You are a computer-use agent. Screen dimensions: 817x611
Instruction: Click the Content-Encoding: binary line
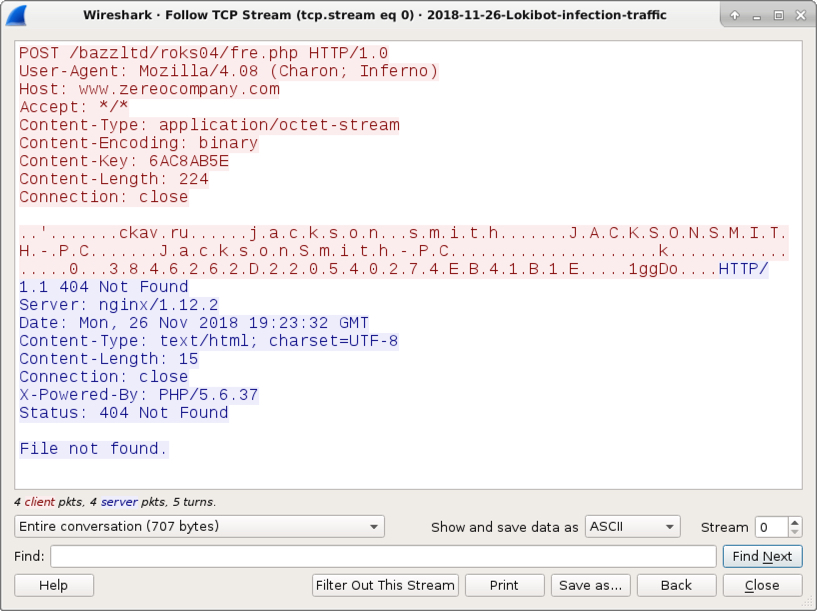[139, 143]
